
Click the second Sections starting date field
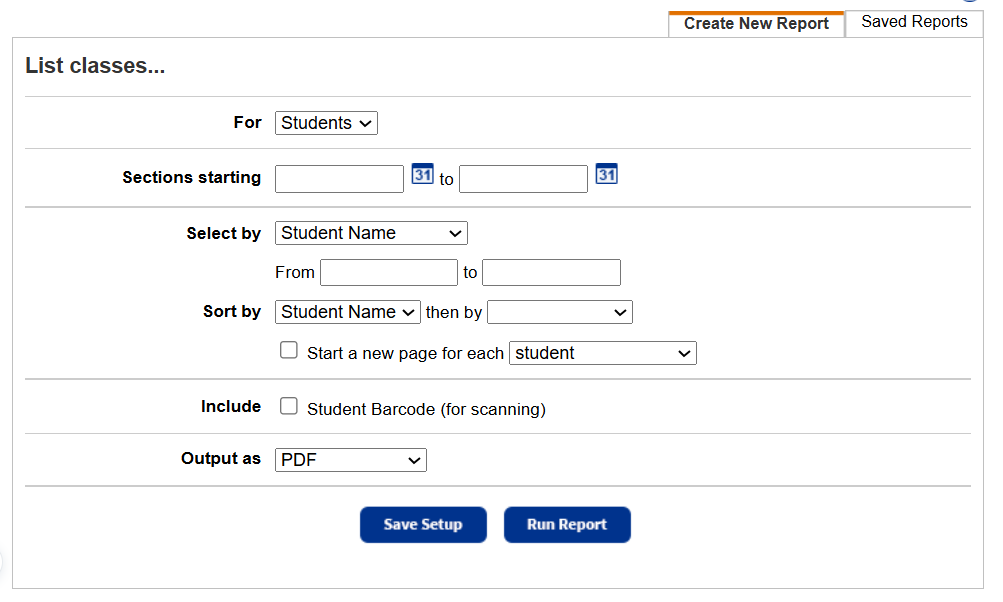[x=523, y=178]
